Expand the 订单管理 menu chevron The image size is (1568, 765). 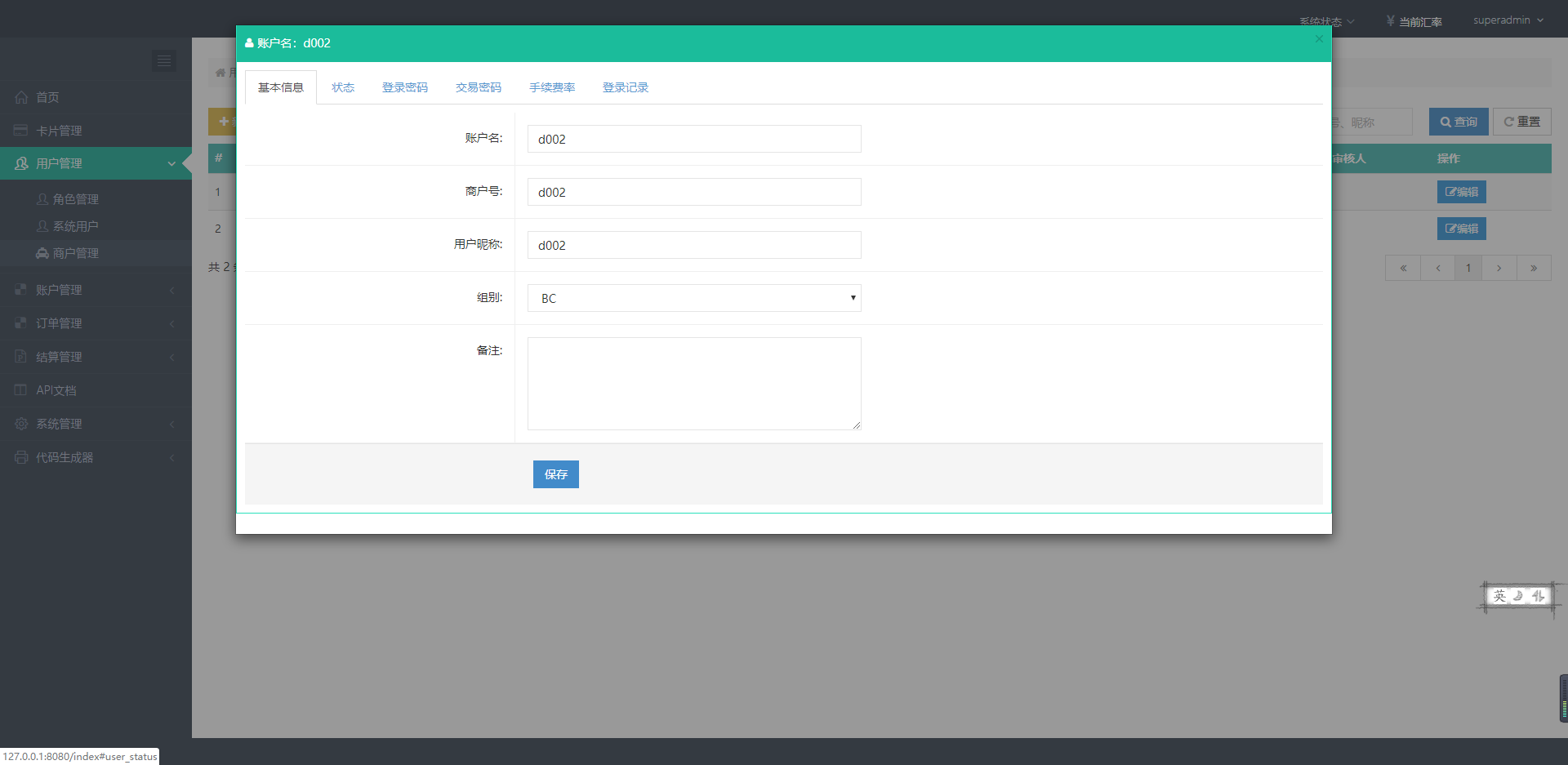[x=171, y=323]
